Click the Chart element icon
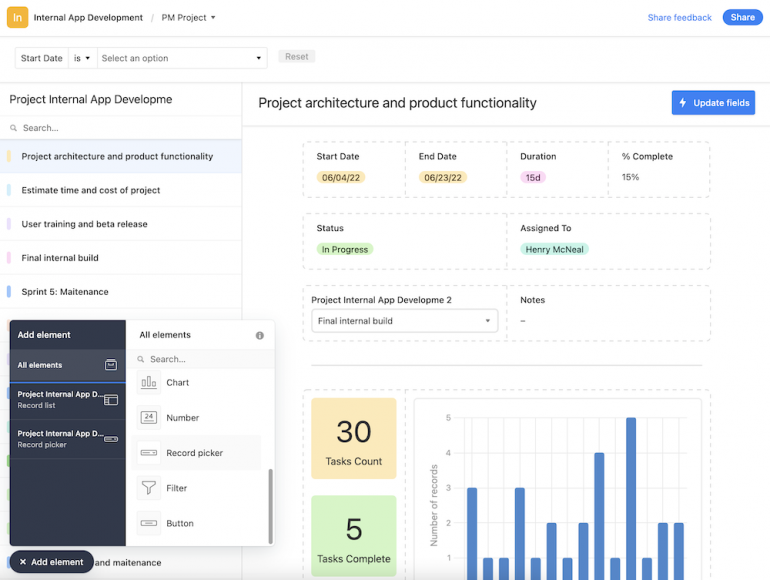The height and width of the screenshot is (580, 770). 149,382
